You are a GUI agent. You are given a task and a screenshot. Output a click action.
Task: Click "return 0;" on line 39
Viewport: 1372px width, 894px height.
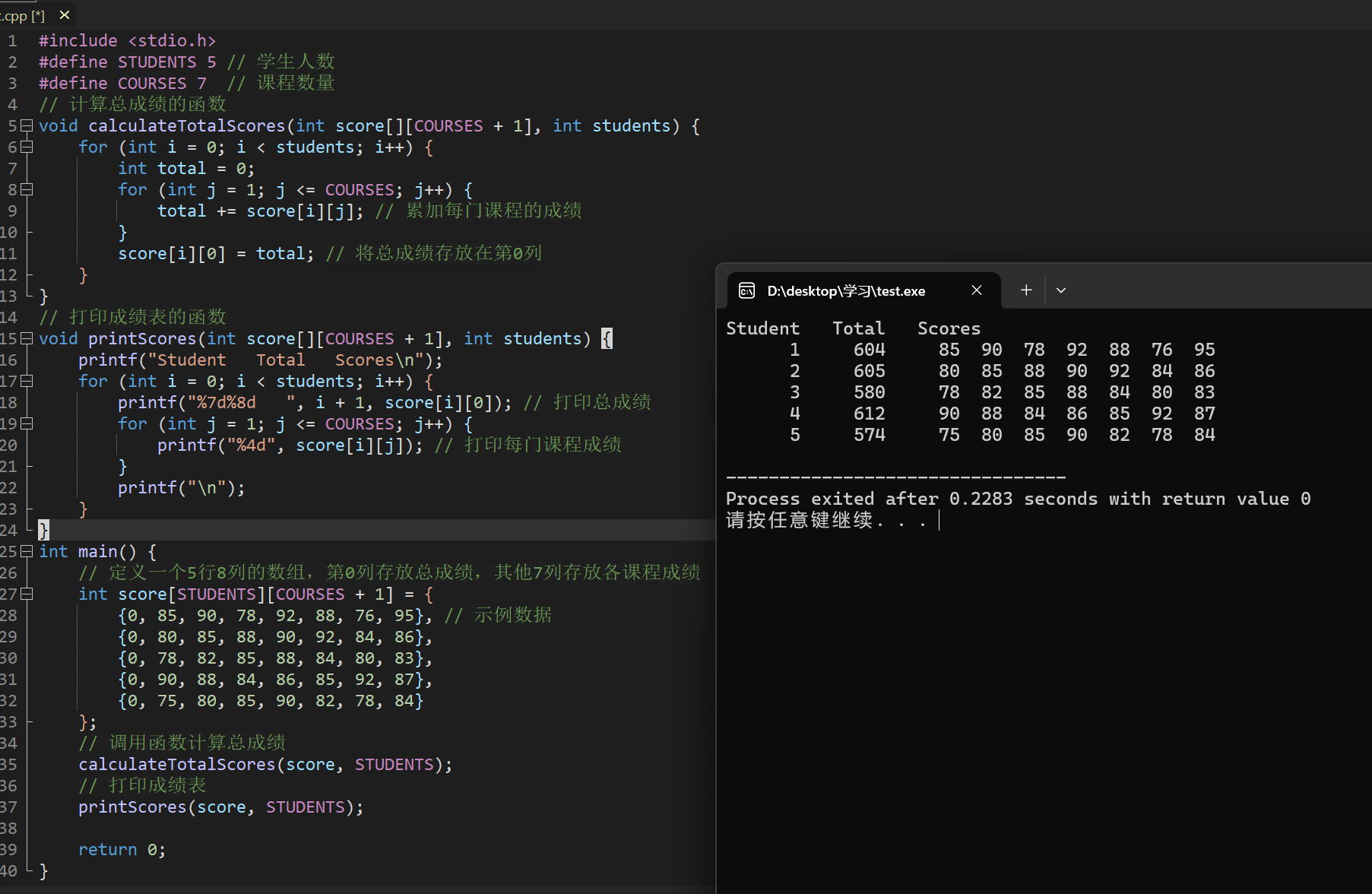(122, 849)
